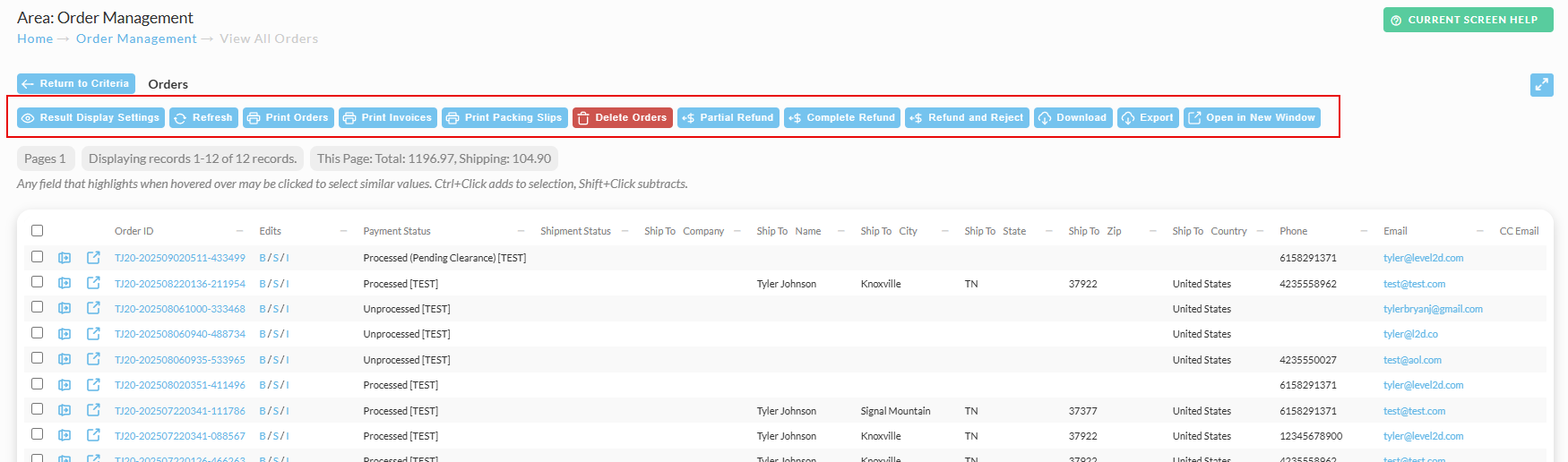This screenshot has width=1568, height=462.
Task: Refresh the orders list
Action: point(204,117)
